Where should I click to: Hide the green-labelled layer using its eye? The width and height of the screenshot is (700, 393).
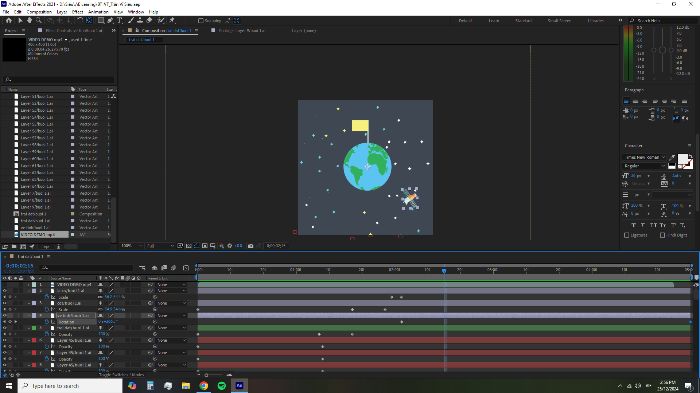tap(5, 328)
